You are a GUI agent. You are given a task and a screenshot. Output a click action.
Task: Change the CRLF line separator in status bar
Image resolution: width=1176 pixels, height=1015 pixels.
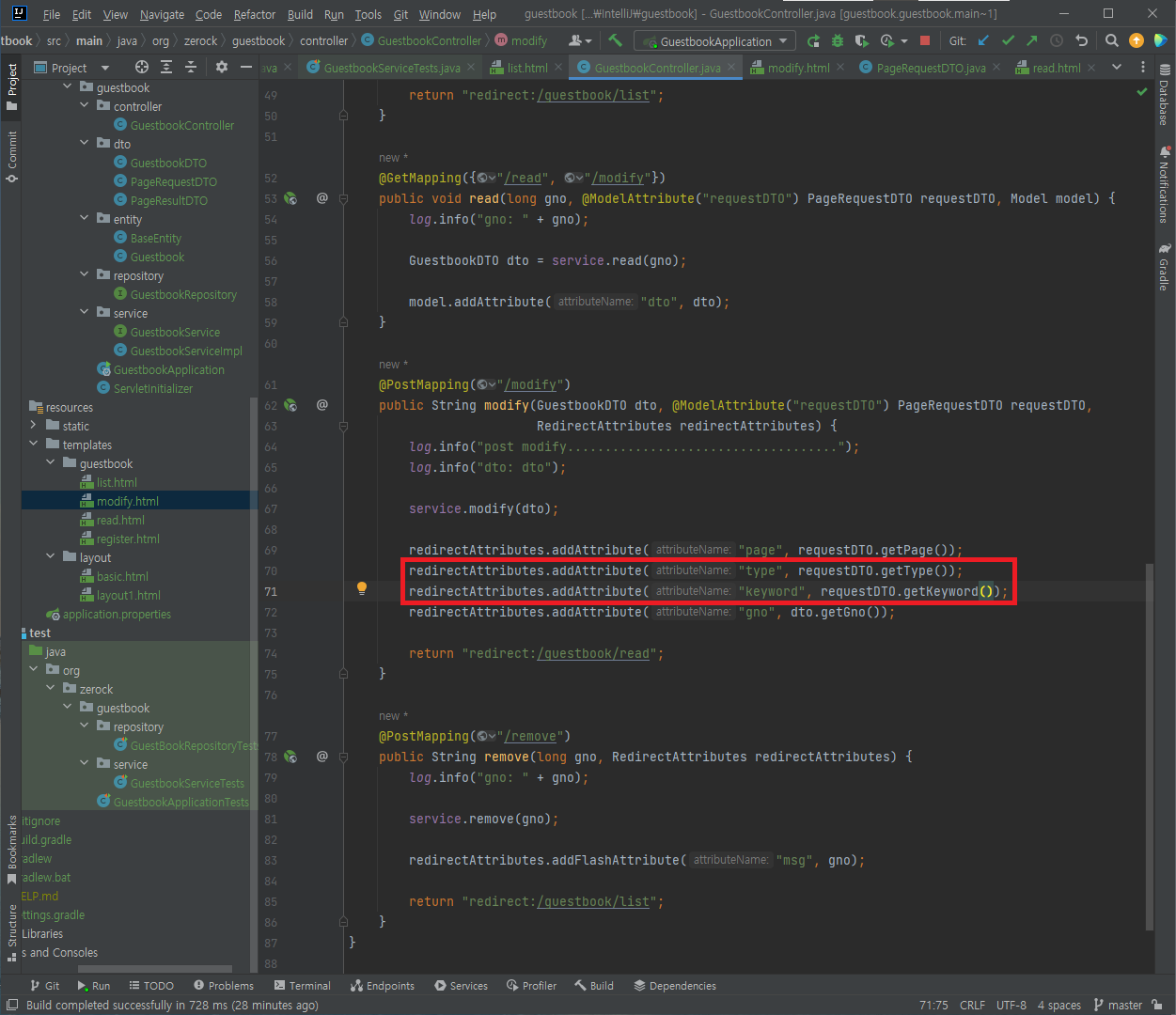pos(972,1005)
